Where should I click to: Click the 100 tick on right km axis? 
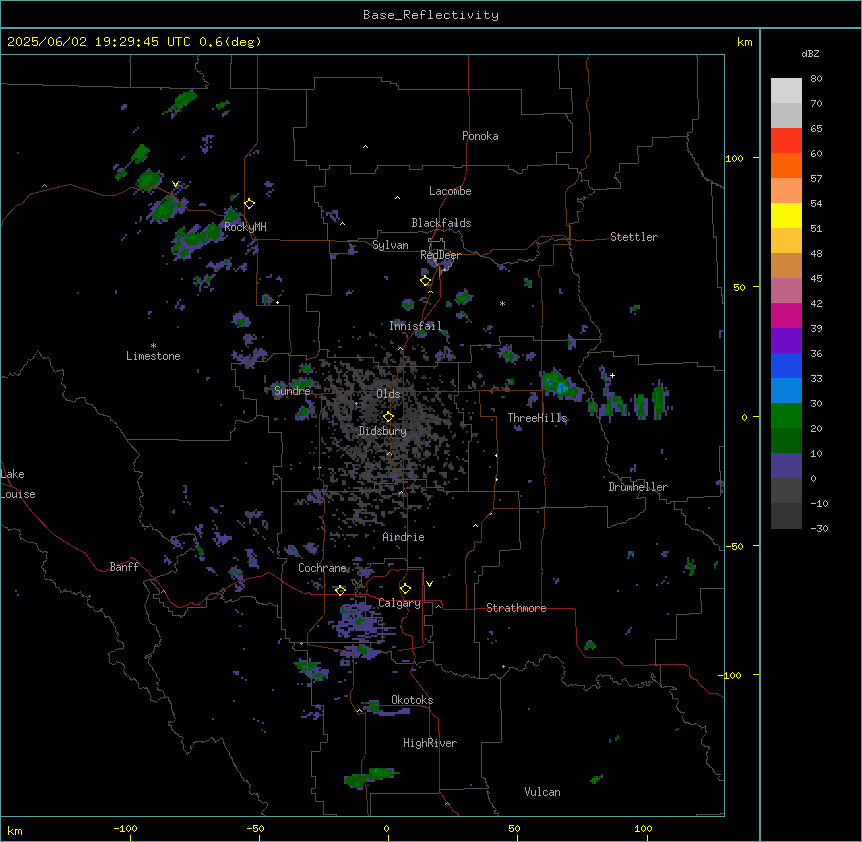(x=734, y=158)
